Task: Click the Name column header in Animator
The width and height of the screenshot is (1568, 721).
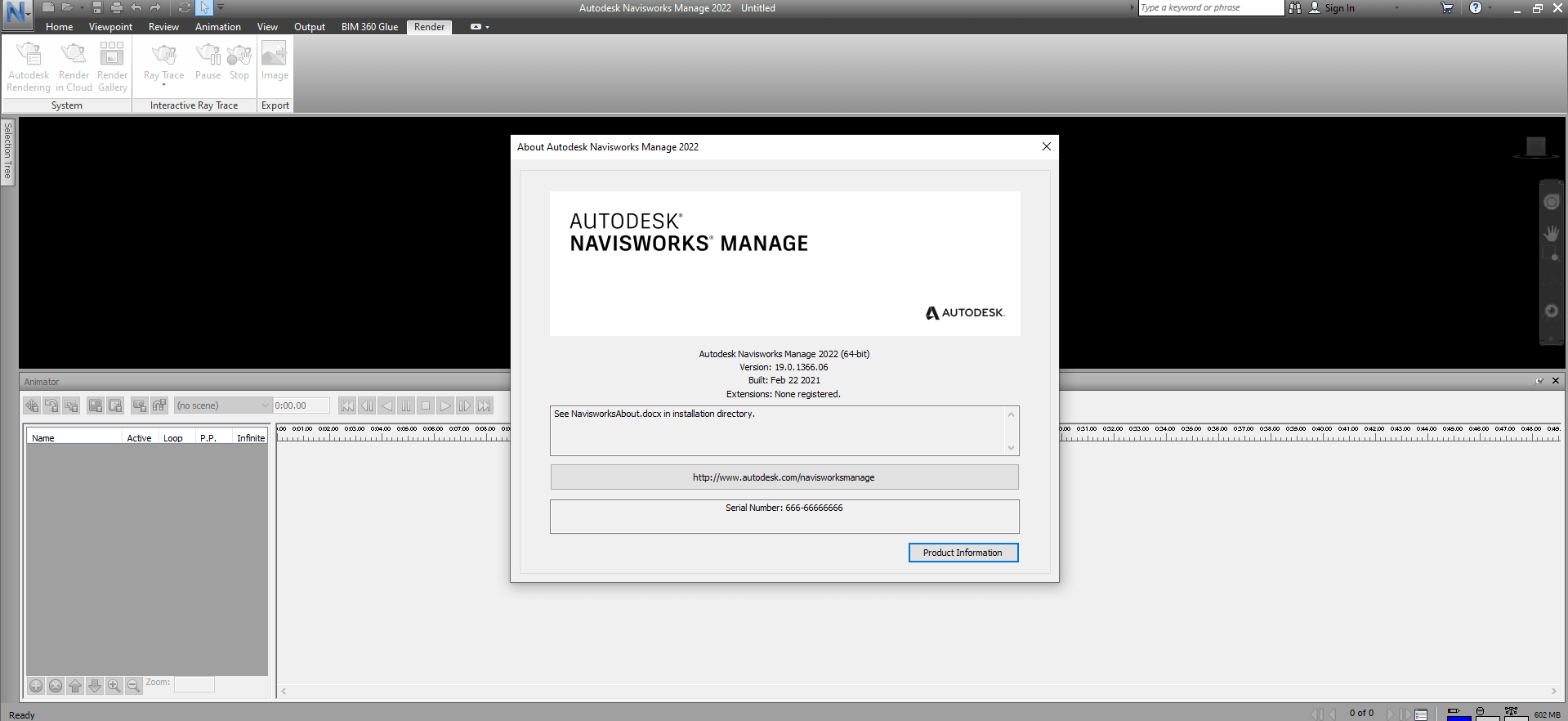Action: pyautogui.click(x=74, y=437)
